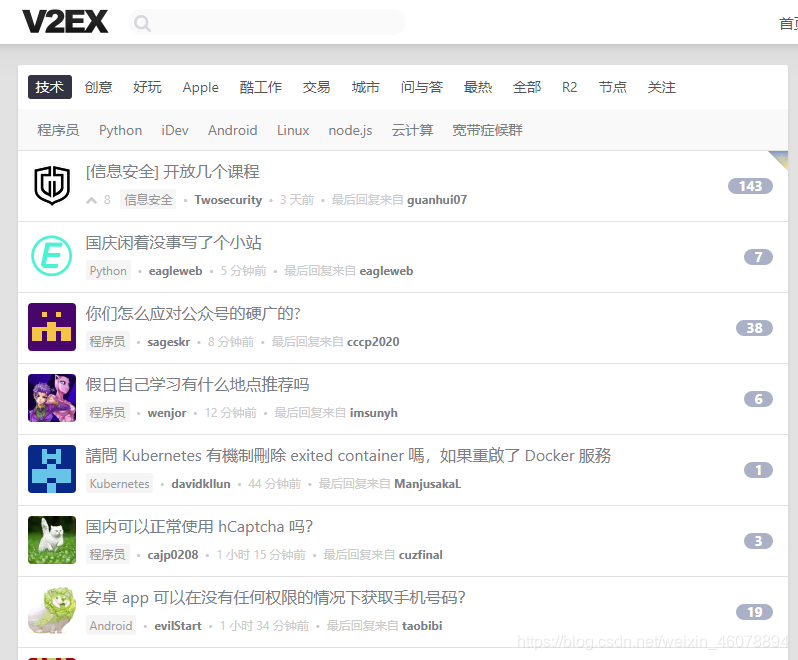
Task: Select the 技术 tab
Action: pyautogui.click(x=49, y=87)
